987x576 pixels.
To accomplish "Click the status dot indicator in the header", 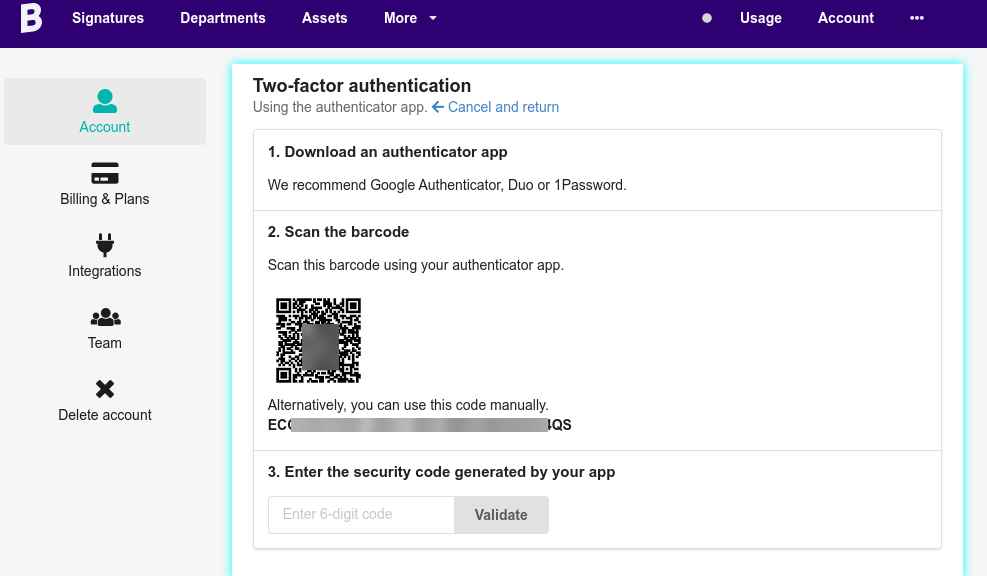I will coord(707,18).
